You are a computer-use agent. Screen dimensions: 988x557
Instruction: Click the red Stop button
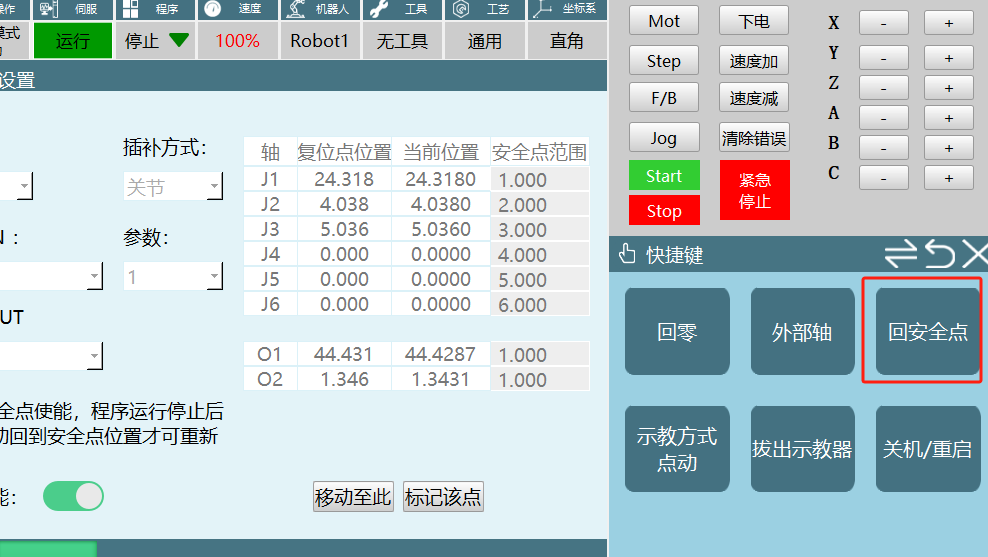(x=664, y=210)
